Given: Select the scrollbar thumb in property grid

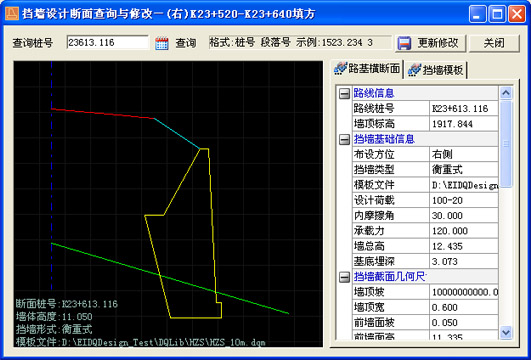Looking at the screenshot, I should pyautogui.click(x=506, y=144).
